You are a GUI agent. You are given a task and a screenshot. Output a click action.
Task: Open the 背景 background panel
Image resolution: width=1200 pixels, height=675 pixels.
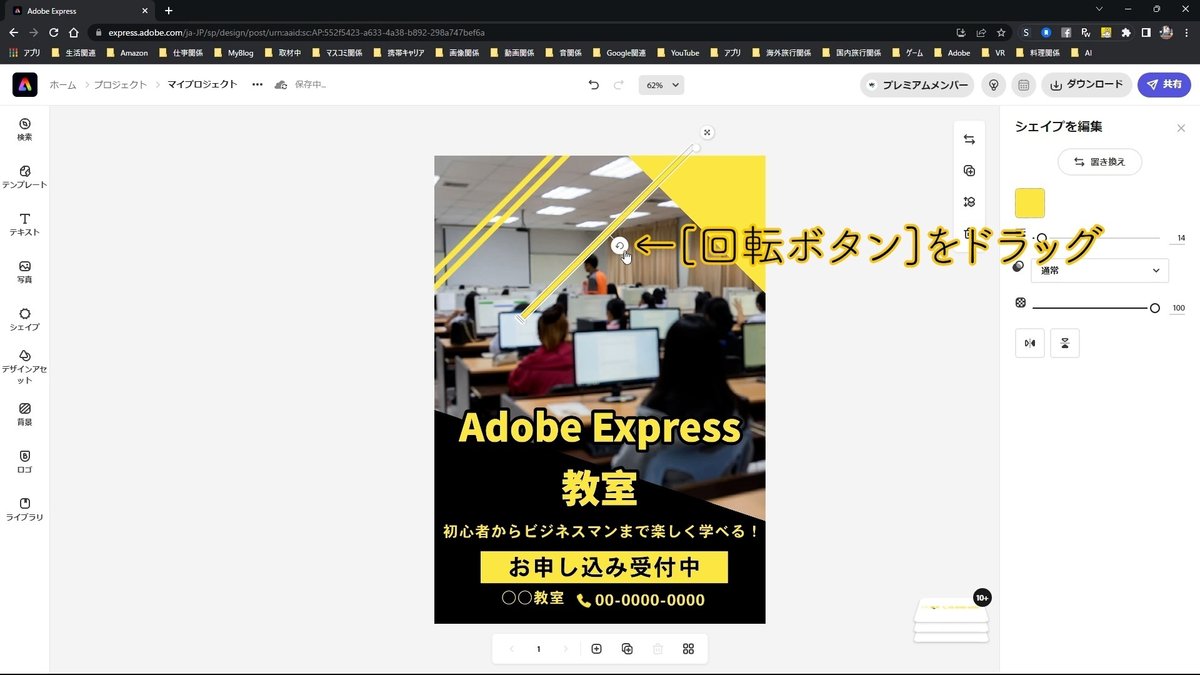tap(25, 414)
